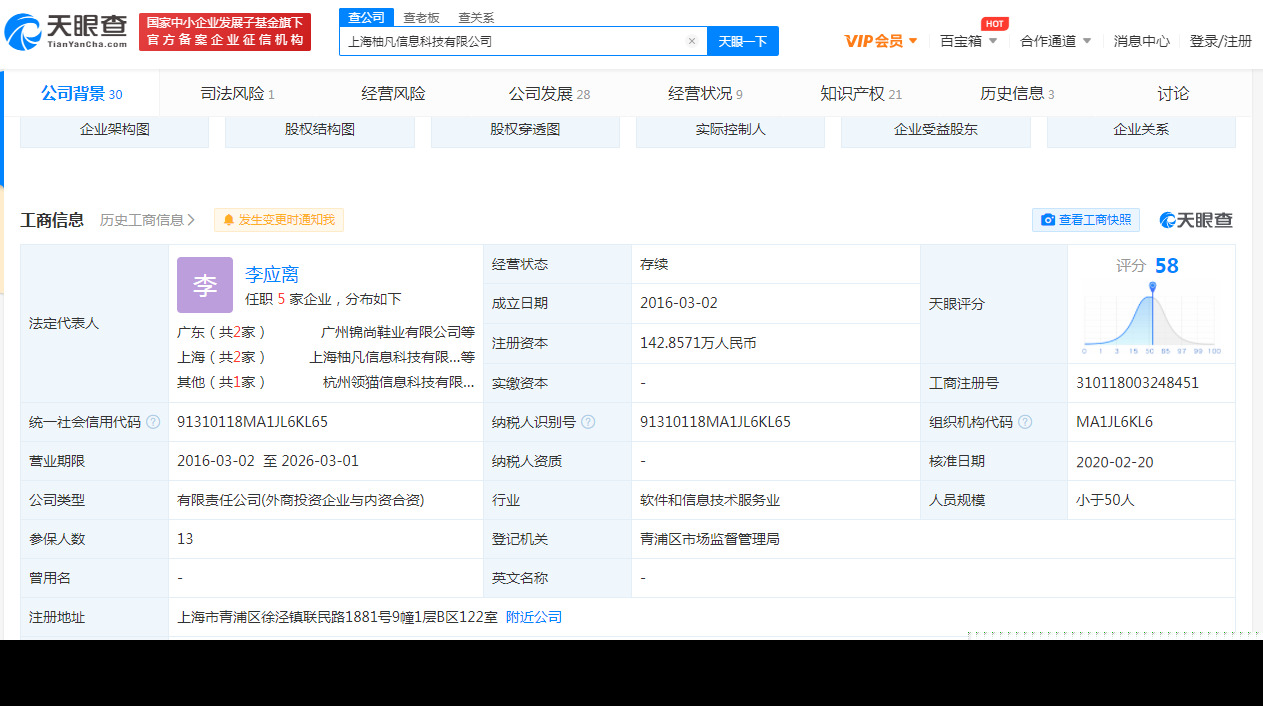Click the 成立日期 value 2016-03-02

(679, 303)
